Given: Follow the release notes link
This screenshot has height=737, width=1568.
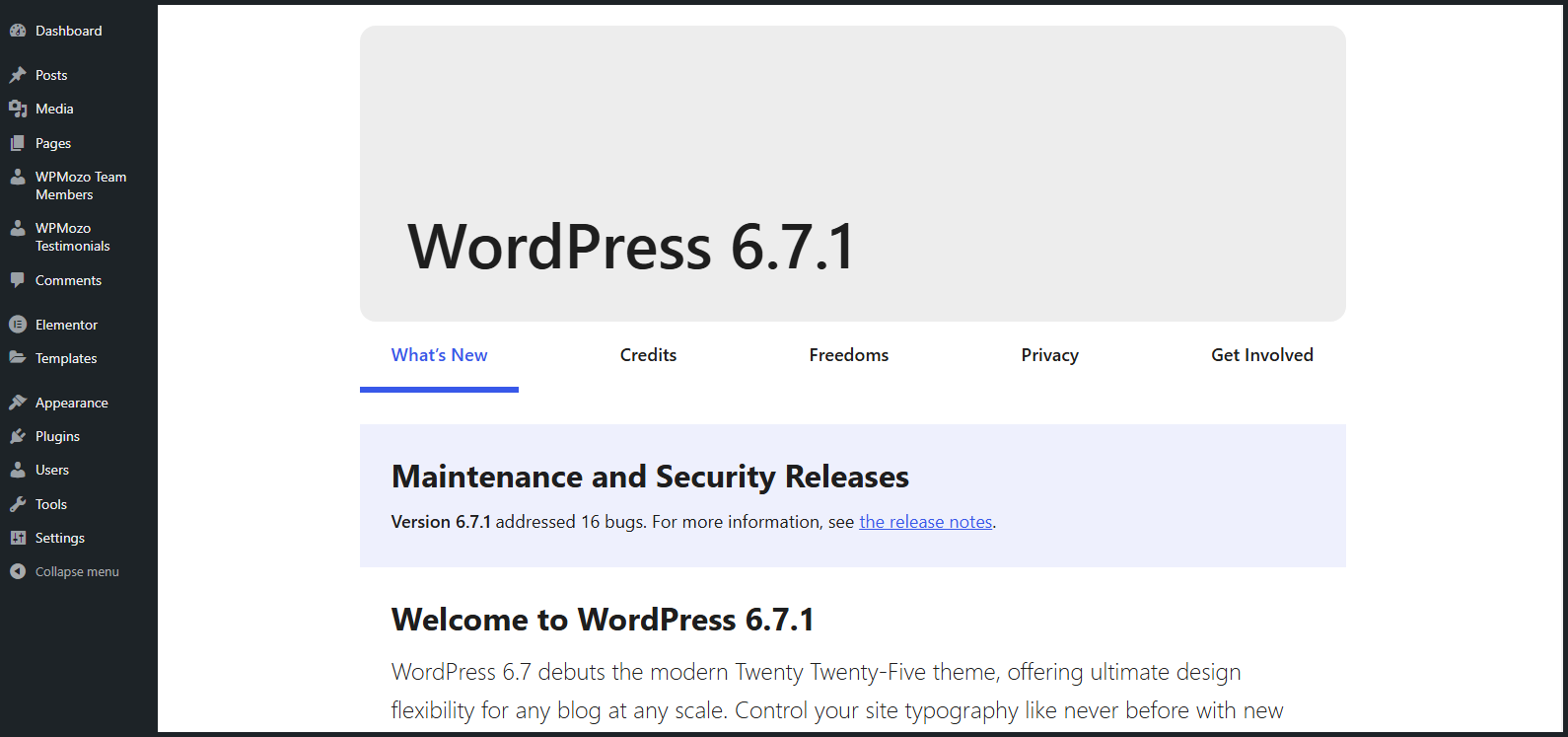Looking at the screenshot, I should click(x=925, y=522).
